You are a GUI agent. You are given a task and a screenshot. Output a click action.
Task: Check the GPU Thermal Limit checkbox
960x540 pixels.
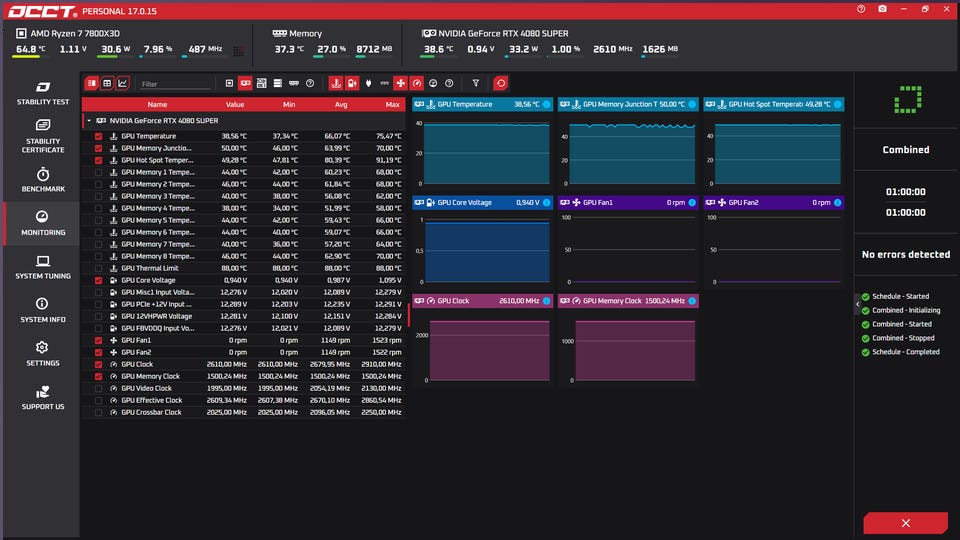pyautogui.click(x=98, y=268)
